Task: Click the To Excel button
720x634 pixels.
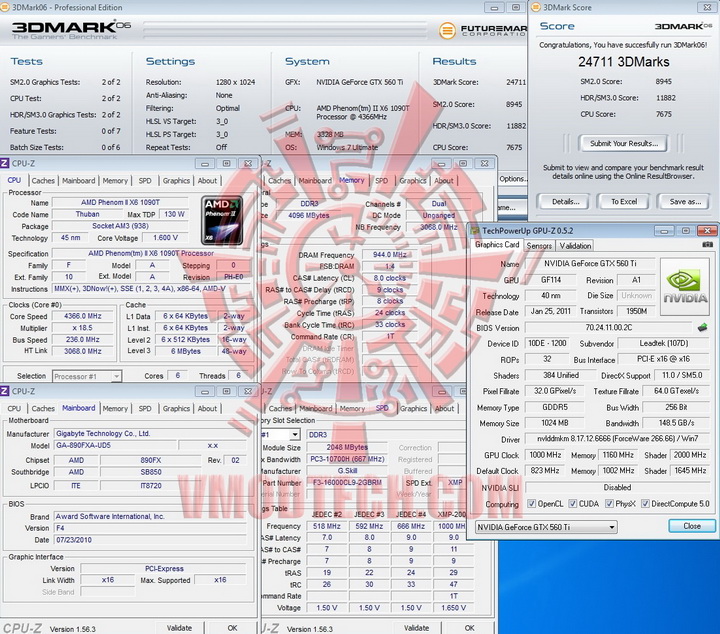Action: (x=624, y=202)
